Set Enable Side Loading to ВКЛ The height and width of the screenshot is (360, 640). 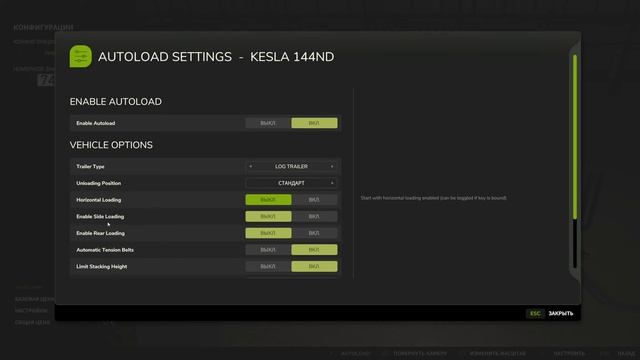tap(314, 216)
